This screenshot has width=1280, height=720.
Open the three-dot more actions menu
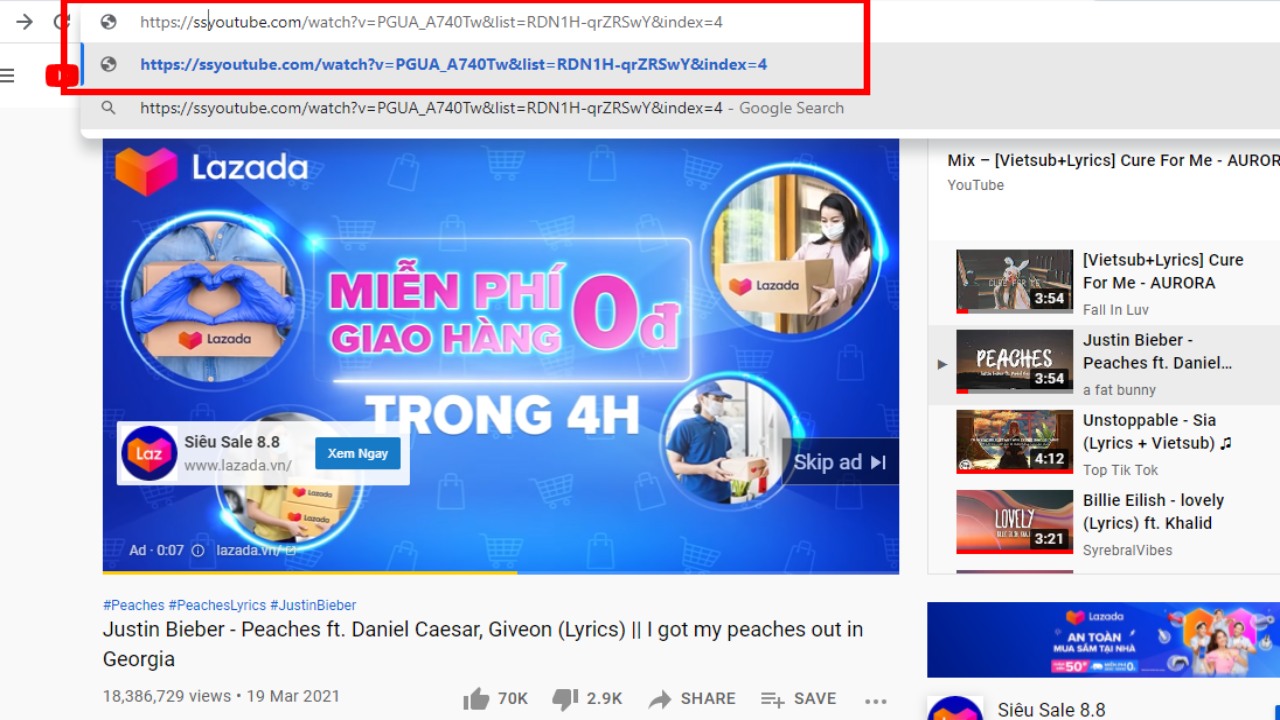click(x=876, y=701)
